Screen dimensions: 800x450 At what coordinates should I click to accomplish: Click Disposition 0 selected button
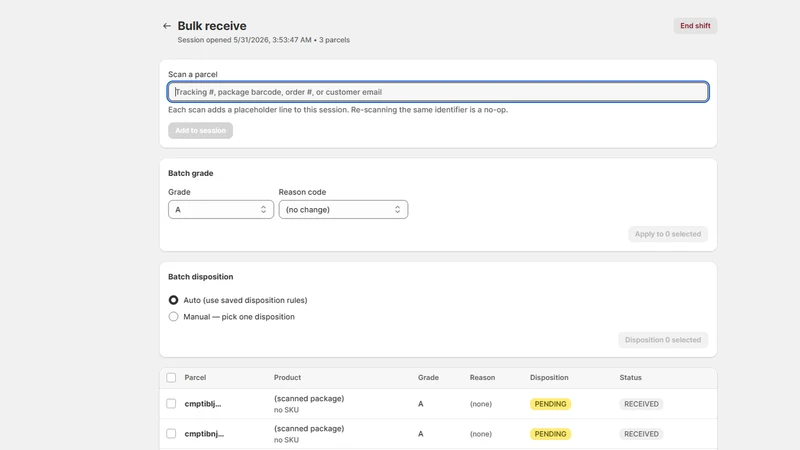tap(663, 340)
